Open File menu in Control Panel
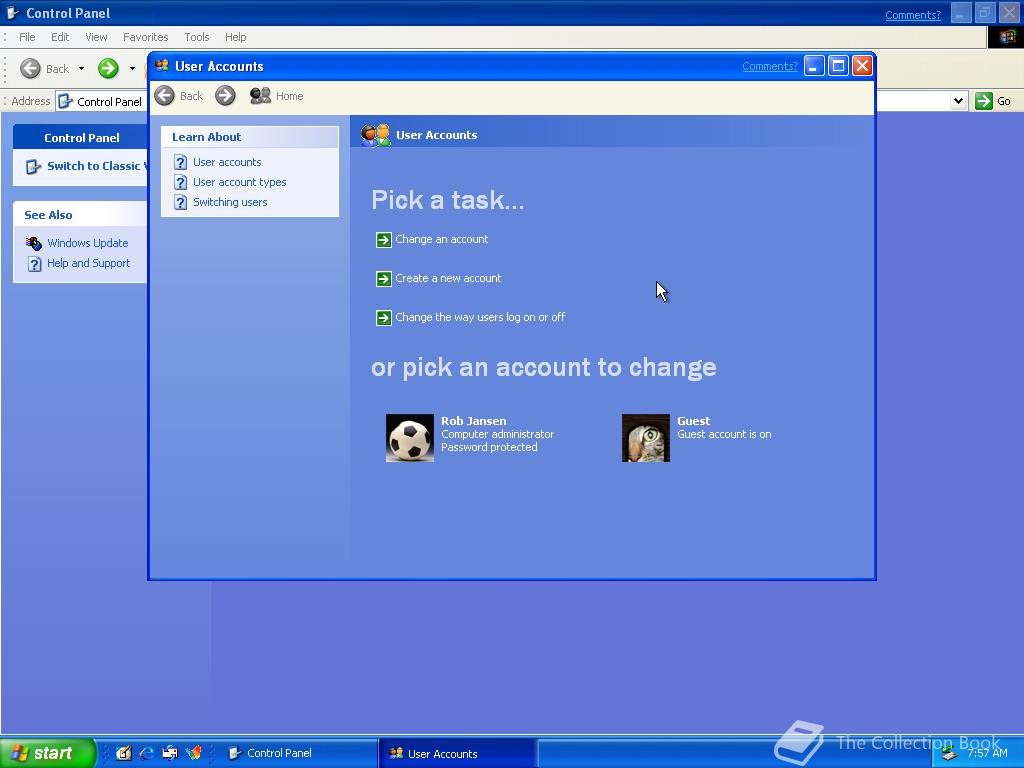 click(27, 37)
